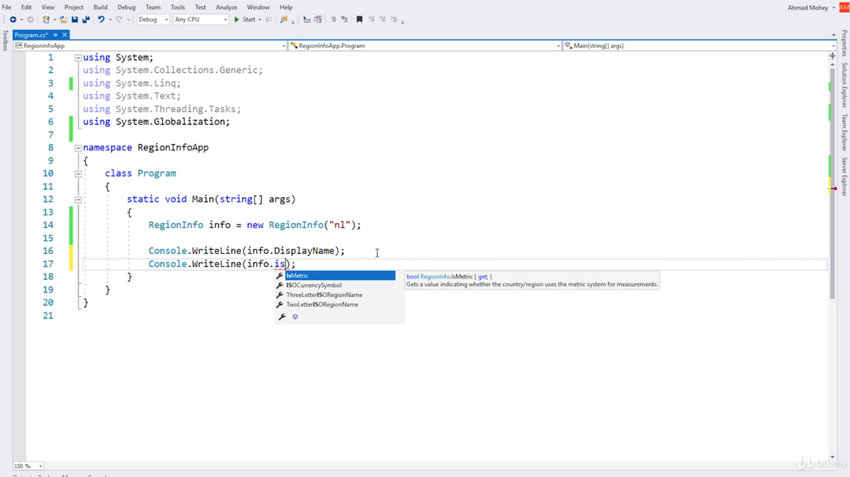Open the Solution Explorer side tab
The image size is (850, 477).
[844, 85]
